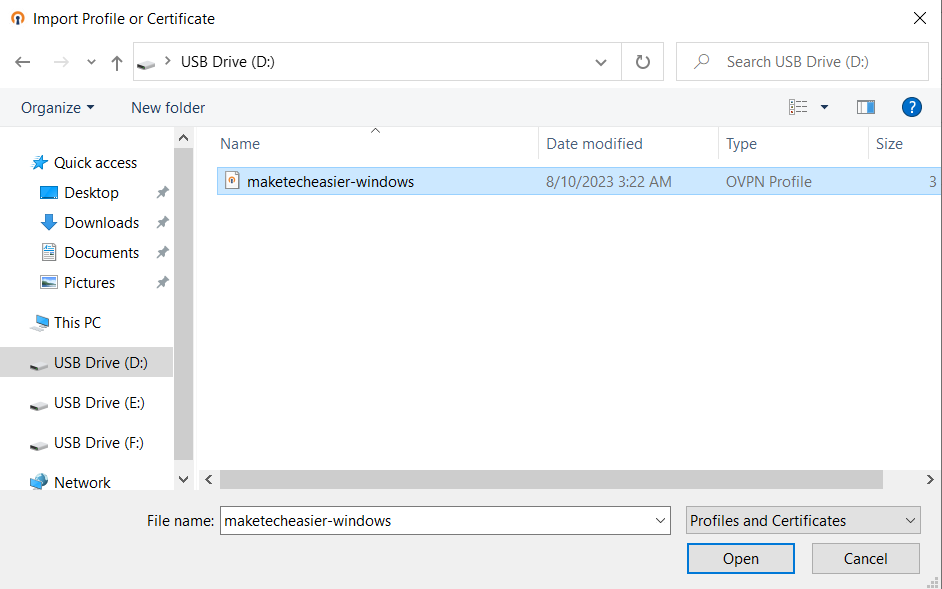Open the Organize dropdown
Viewport: 942px width, 589px height.
pos(57,107)
